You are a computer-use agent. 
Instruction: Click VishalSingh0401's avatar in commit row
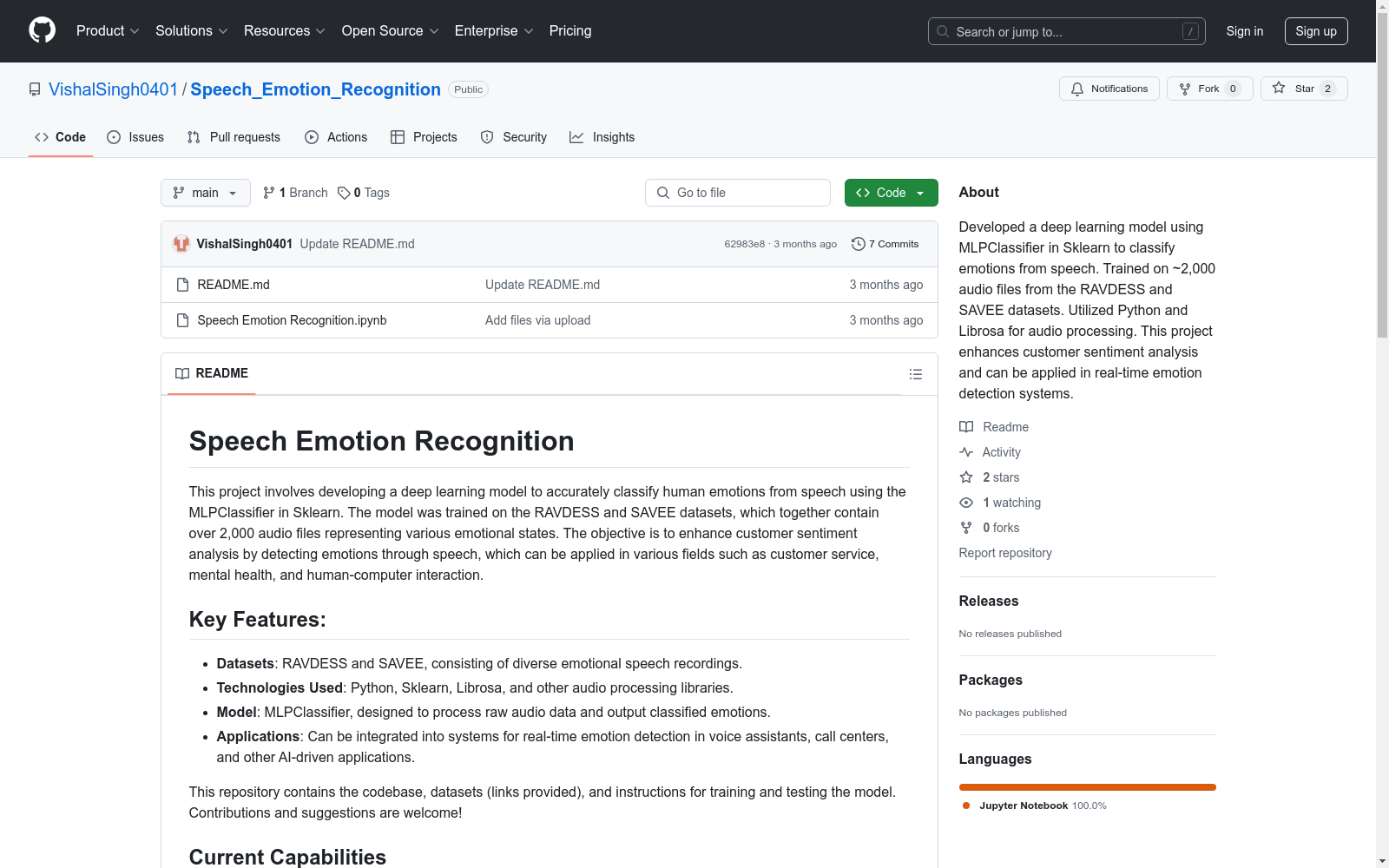click(181, 244)
